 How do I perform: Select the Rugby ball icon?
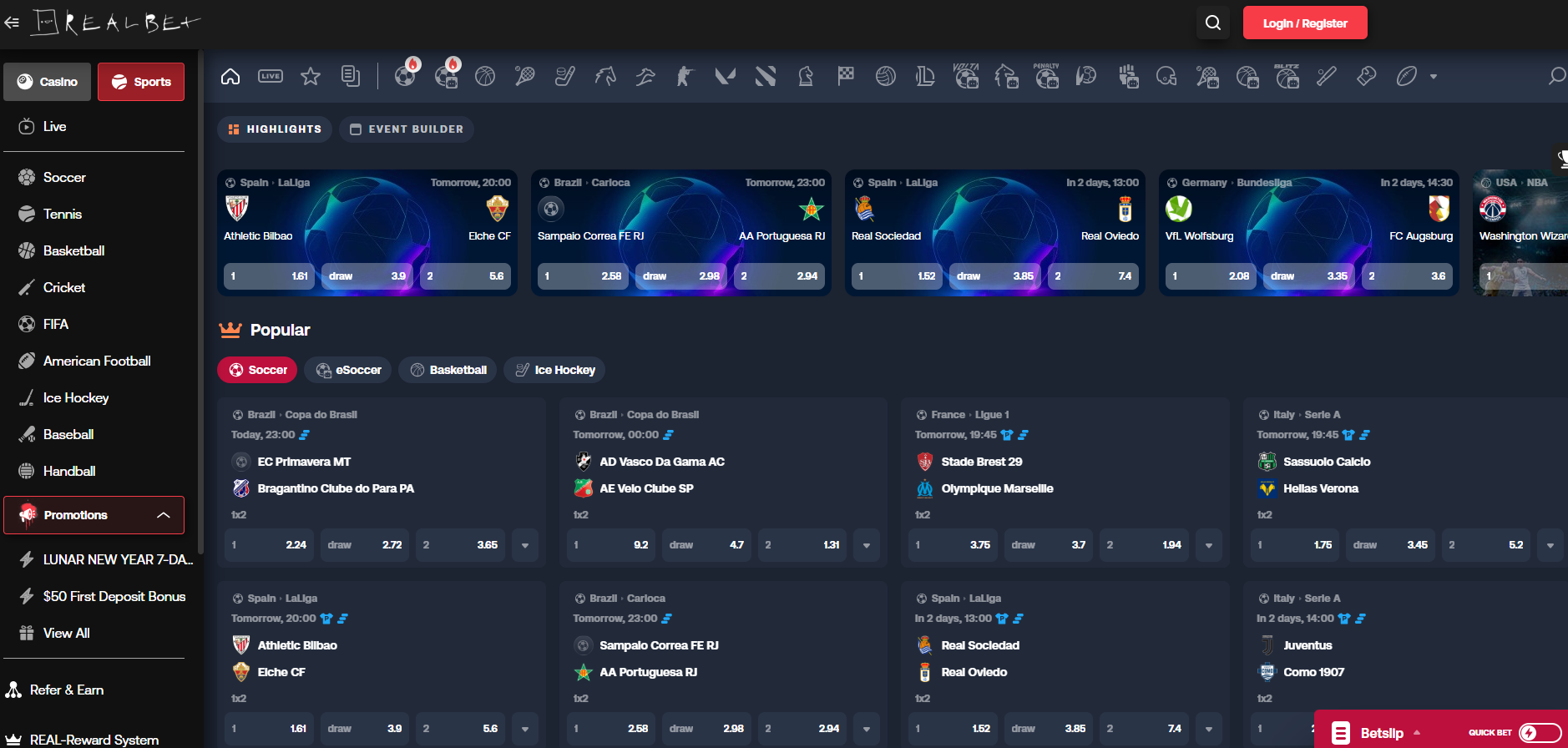[x=1407, y=77]
